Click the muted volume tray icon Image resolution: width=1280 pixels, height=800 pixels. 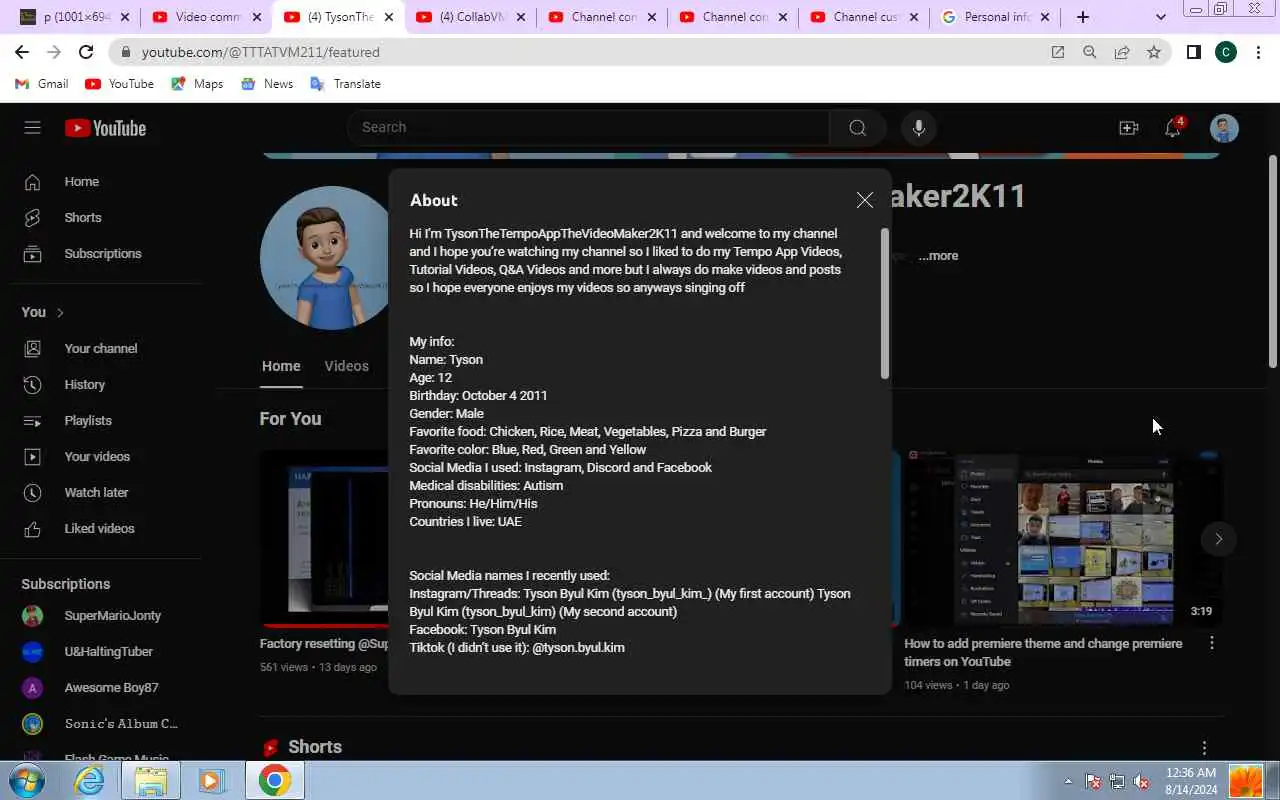click(x=1141, y=781)
